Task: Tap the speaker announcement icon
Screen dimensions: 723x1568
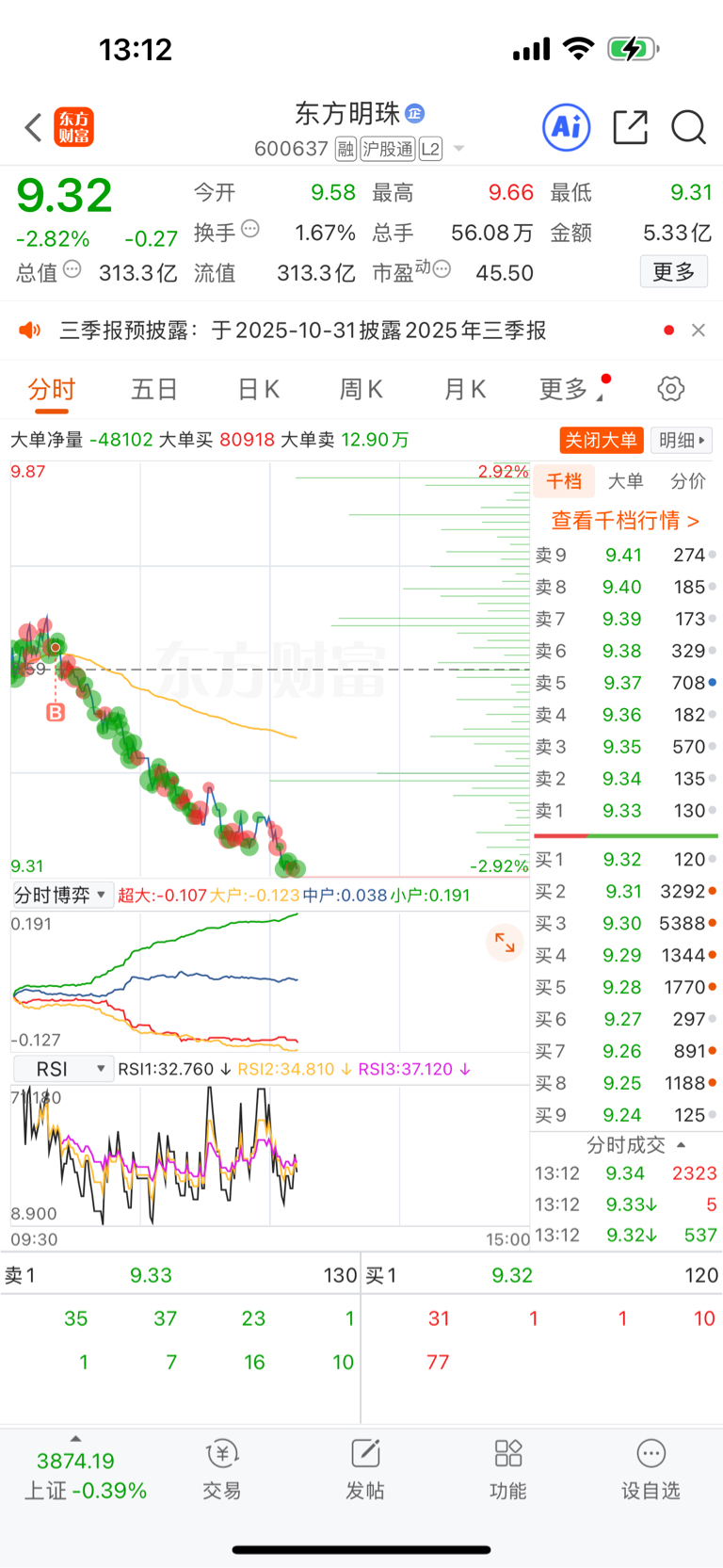Action: point(30,330)
